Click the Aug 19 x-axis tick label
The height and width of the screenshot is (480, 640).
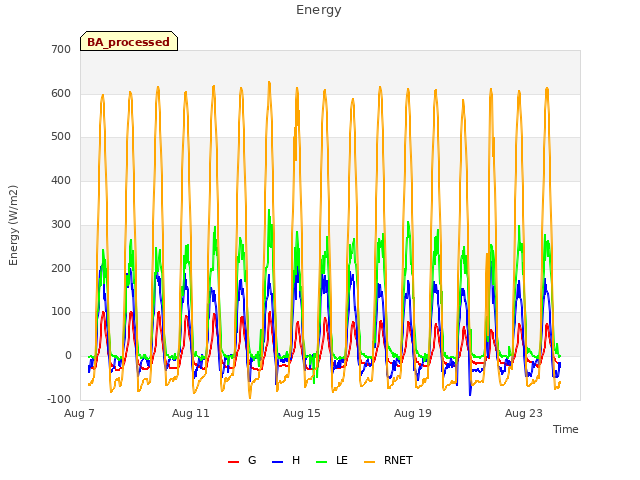point(413,413)
